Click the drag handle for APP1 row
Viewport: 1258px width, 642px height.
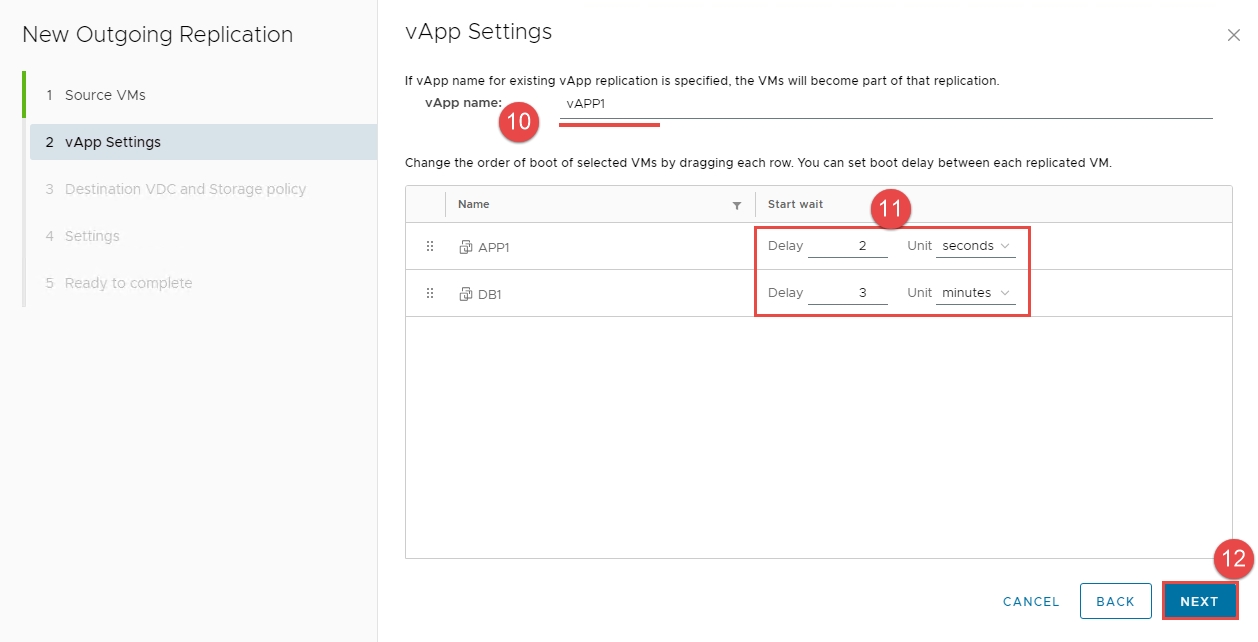coord(430,246)
